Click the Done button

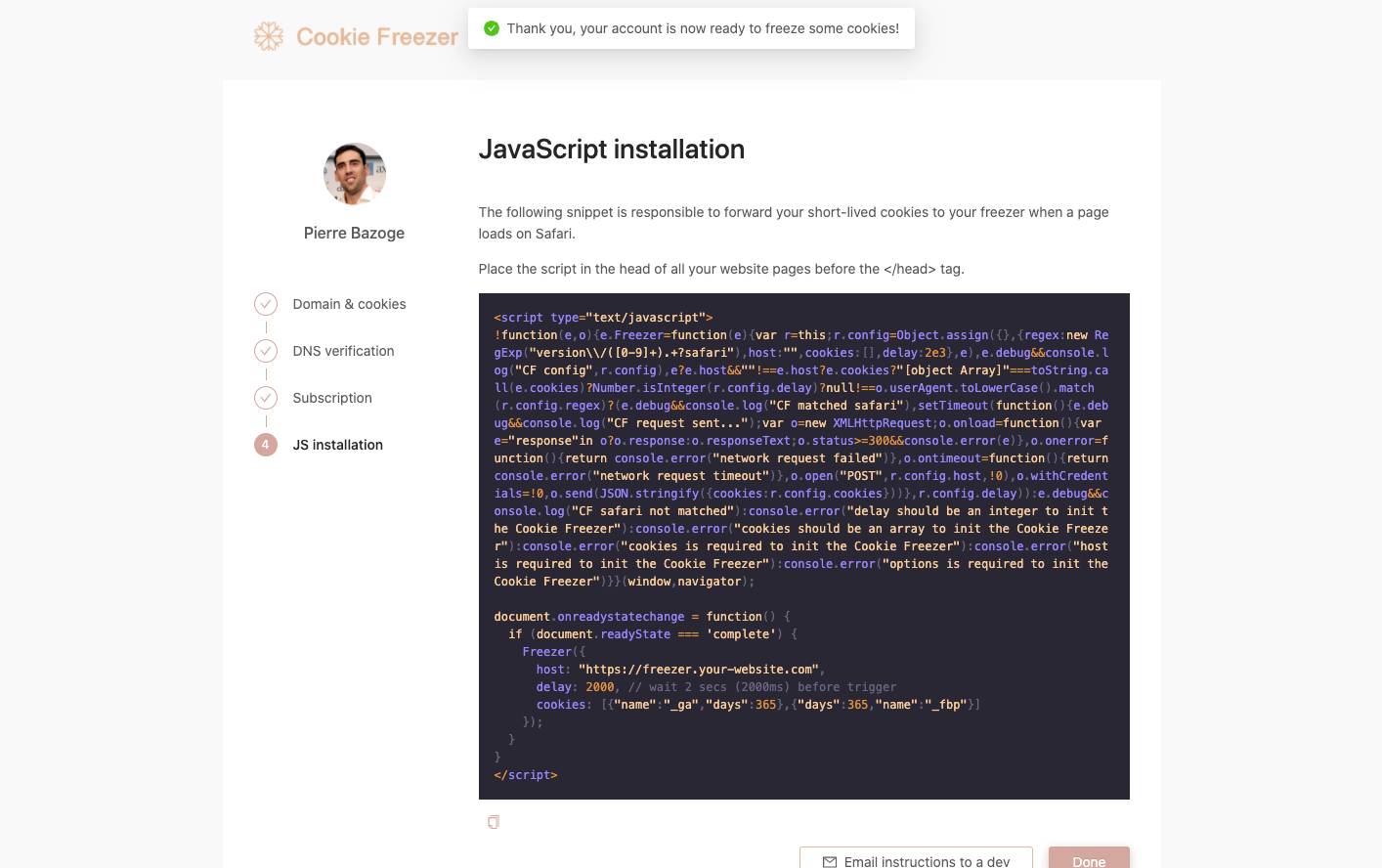(1089, 859)
